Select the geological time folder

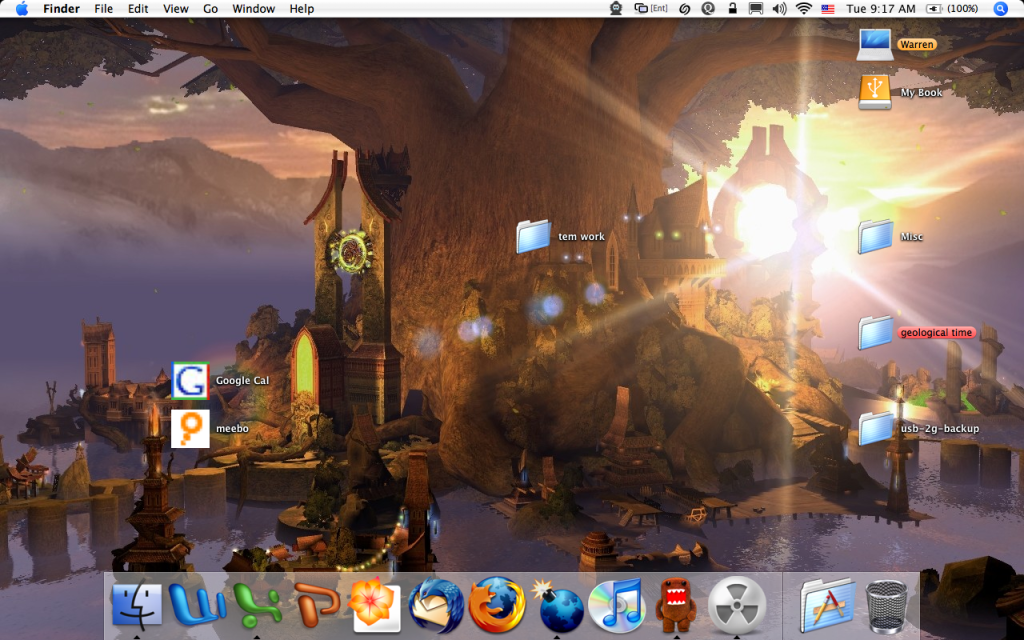pos(875,332)
